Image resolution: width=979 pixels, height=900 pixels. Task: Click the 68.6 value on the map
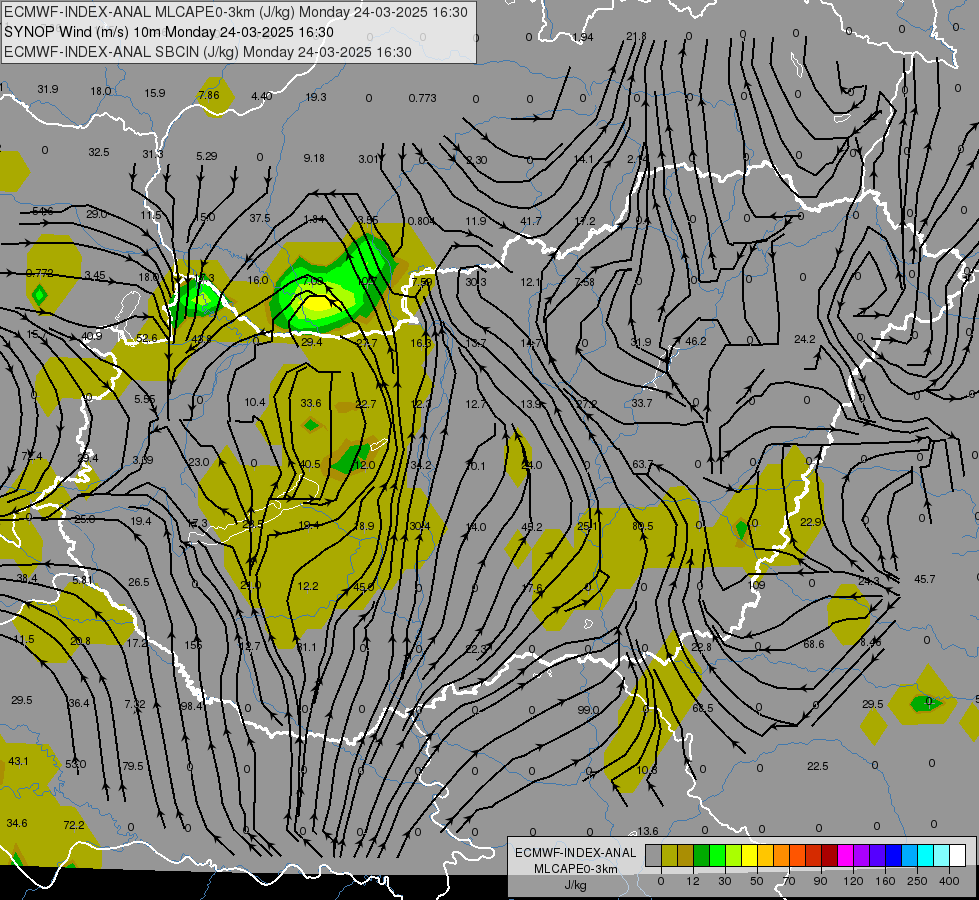(x=814, y=644)
